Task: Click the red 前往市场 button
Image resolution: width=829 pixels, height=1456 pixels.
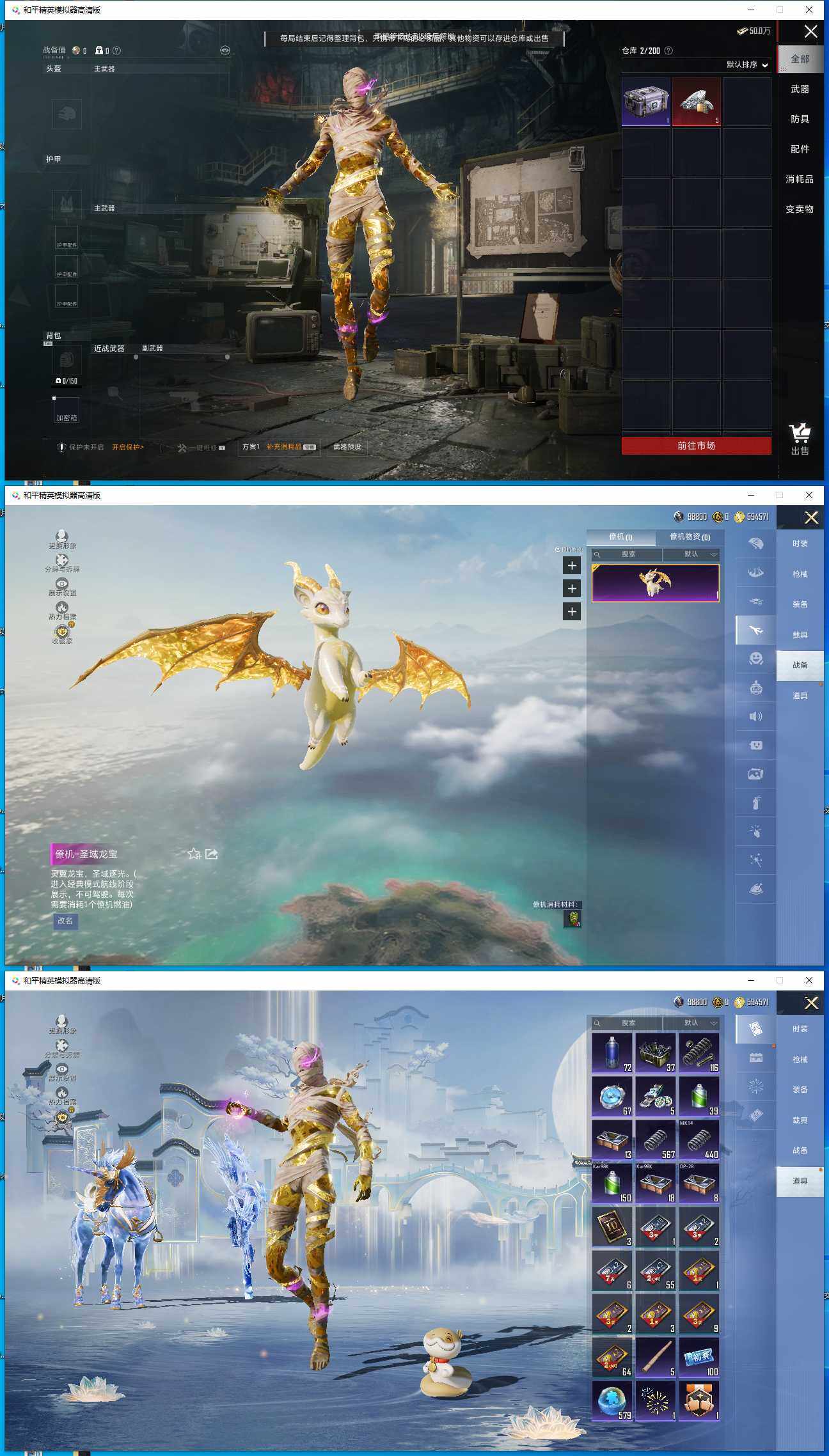Action: click(696, 446)
